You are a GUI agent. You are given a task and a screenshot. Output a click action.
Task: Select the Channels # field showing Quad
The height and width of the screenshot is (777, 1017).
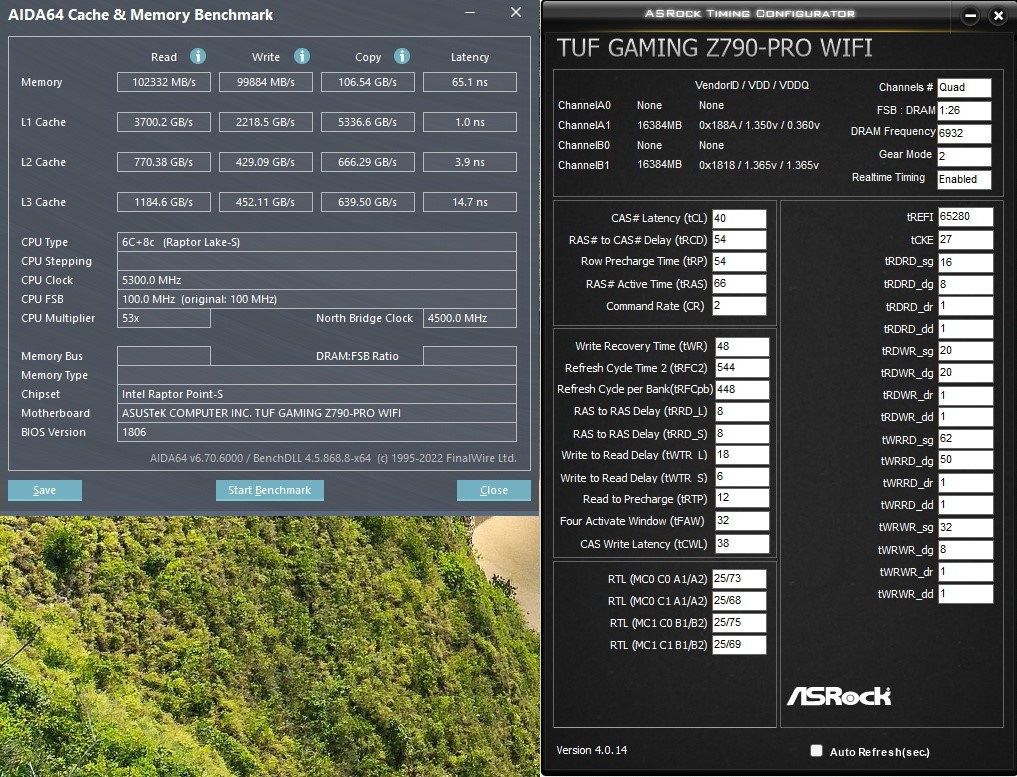pos(964,88)
